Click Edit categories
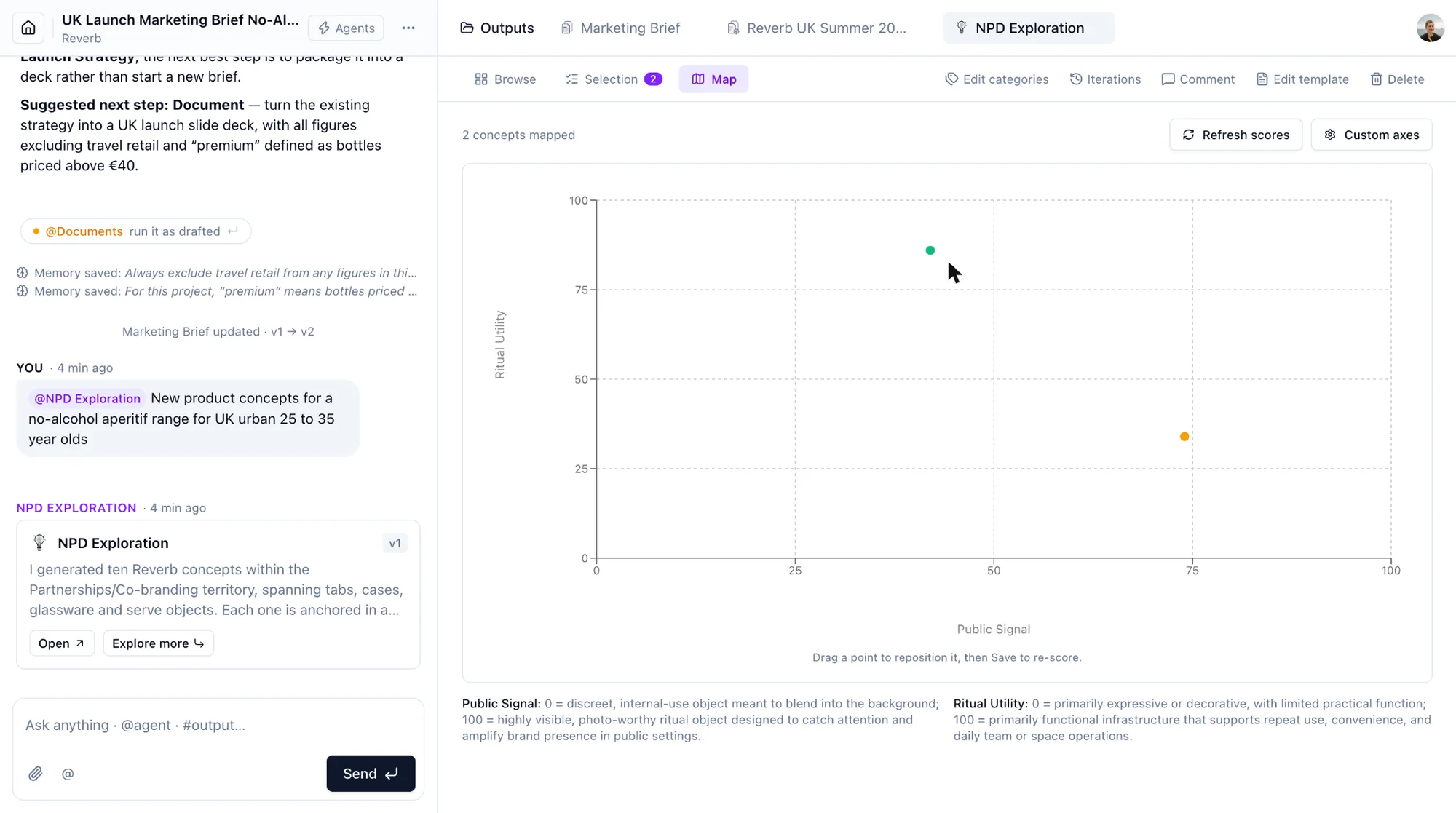 click(x=997, y=79)
